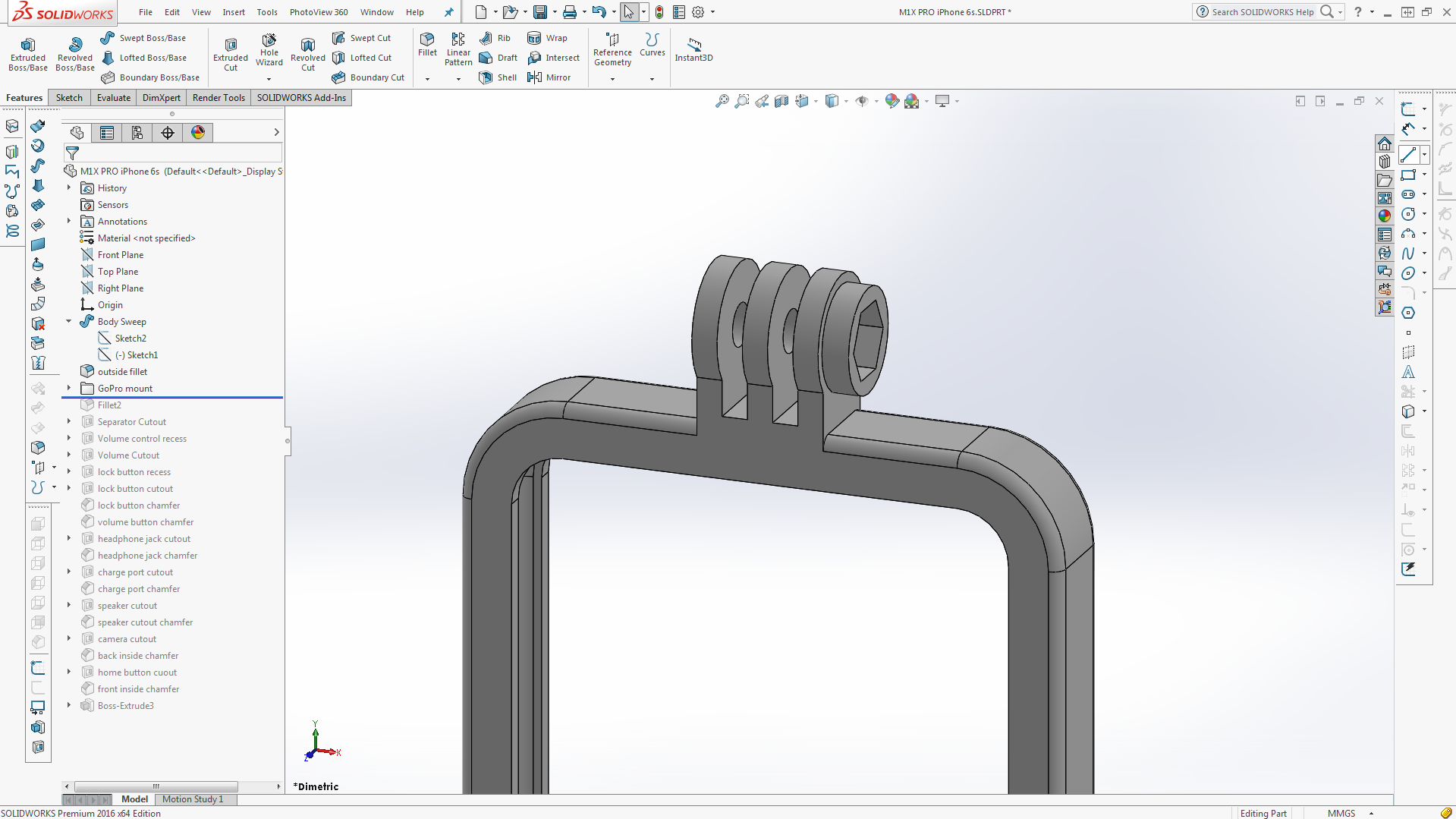Image resolution: width=1456 pixels, height=819 pixels.
Task: Click the Boundary Boss/Base tool
Action: 150,77
